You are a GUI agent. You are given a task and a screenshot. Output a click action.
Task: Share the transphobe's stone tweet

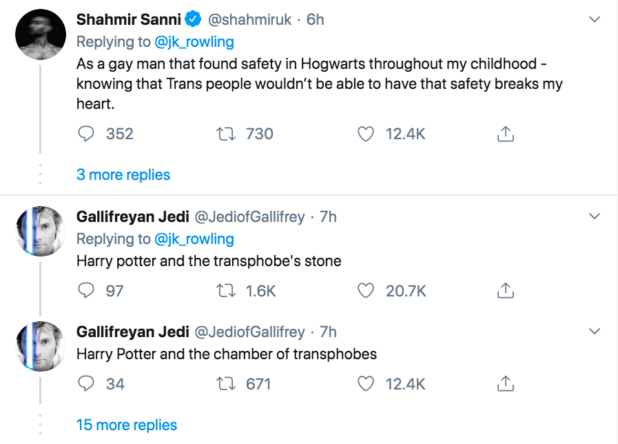point(506,290)
